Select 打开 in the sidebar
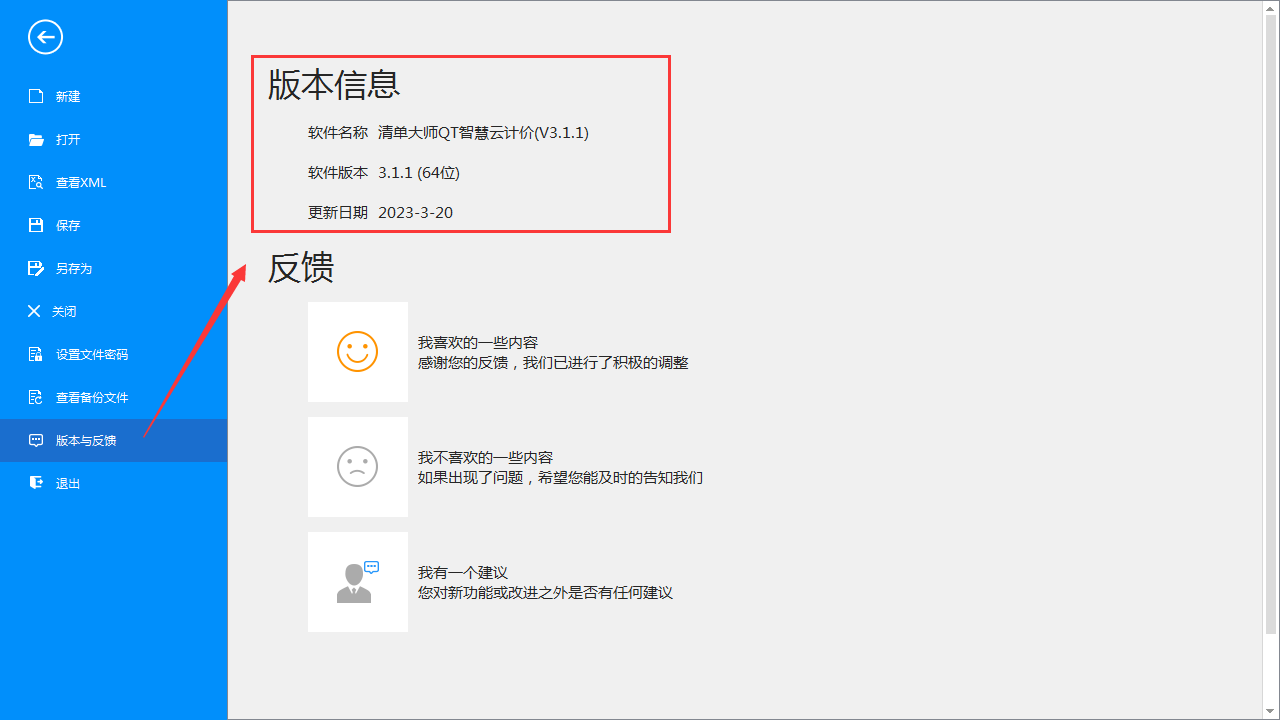 (x=114, y=139)
